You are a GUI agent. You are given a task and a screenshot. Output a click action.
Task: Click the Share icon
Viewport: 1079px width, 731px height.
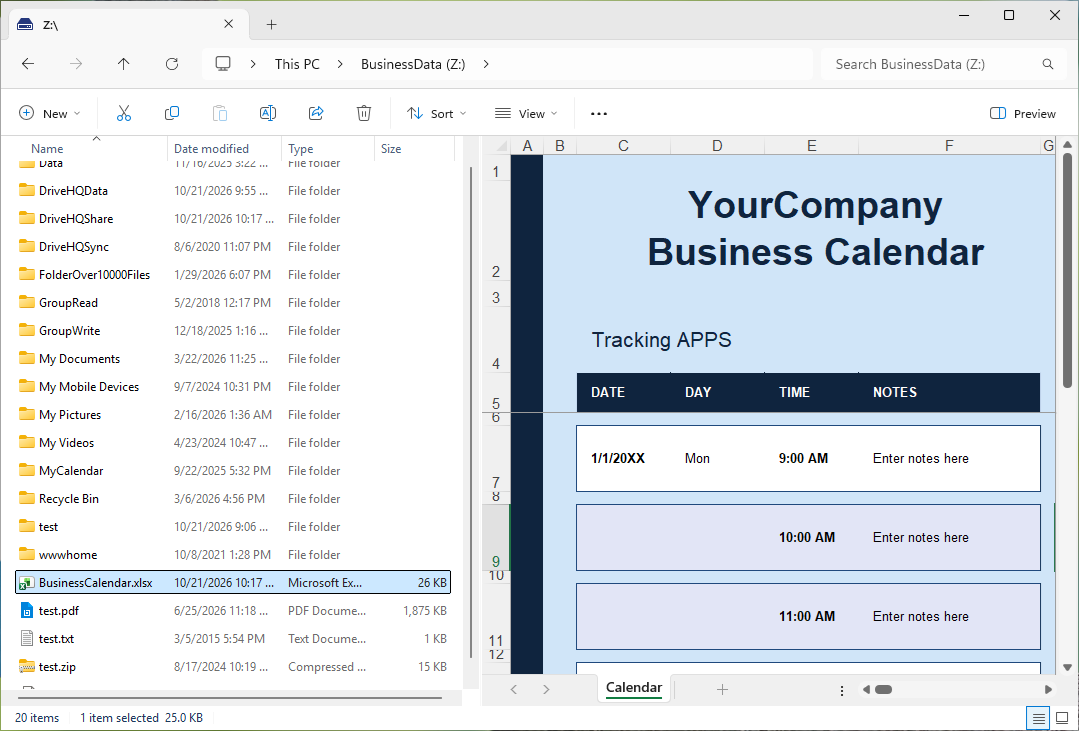(316, 114)
